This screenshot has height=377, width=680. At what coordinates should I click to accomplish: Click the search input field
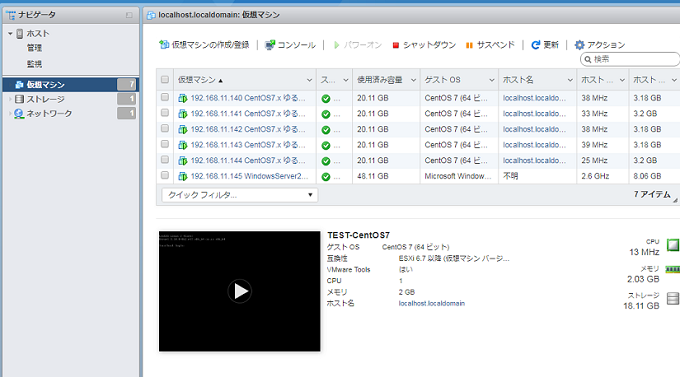point(630,59)
